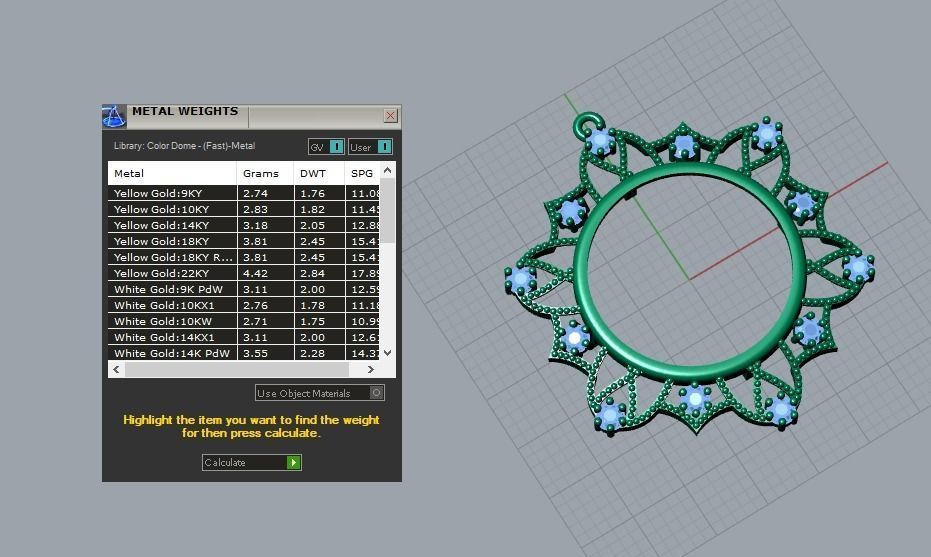This screenshot has width=931, height=557.
Task: Select the Yellow Gold:22KY row
Action: pos(243,273)
